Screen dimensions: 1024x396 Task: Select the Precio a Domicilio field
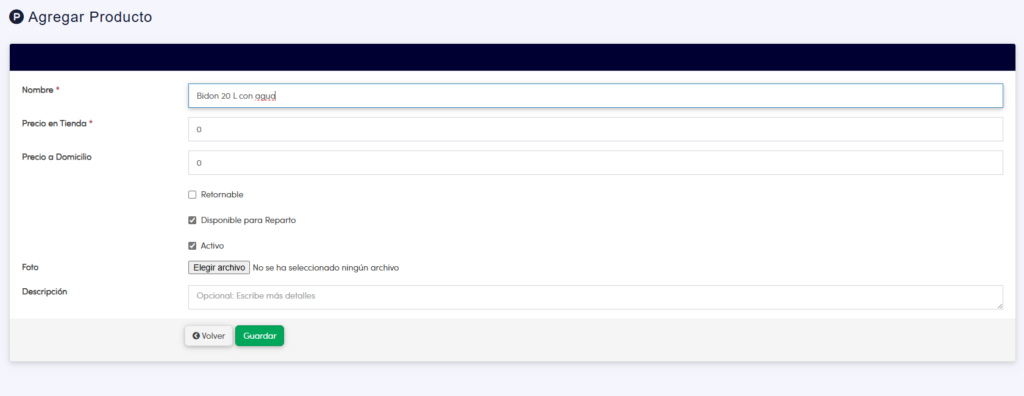click(595, 163)
